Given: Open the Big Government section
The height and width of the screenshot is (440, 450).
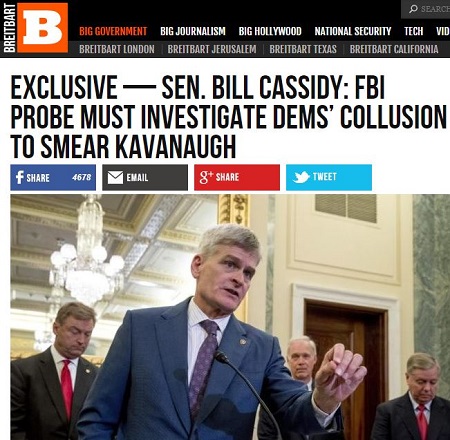Looking at the screenshot, I should point(113,31).
